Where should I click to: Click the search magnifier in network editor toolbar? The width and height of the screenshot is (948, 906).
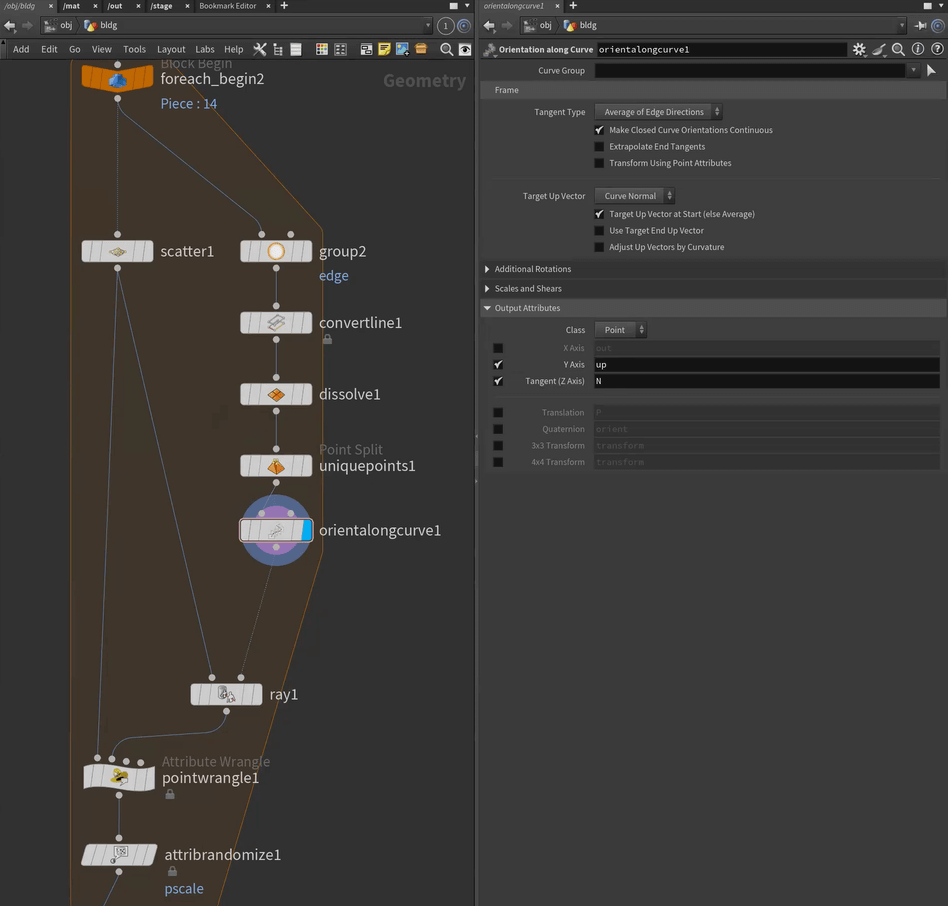(x=446, y=49)
